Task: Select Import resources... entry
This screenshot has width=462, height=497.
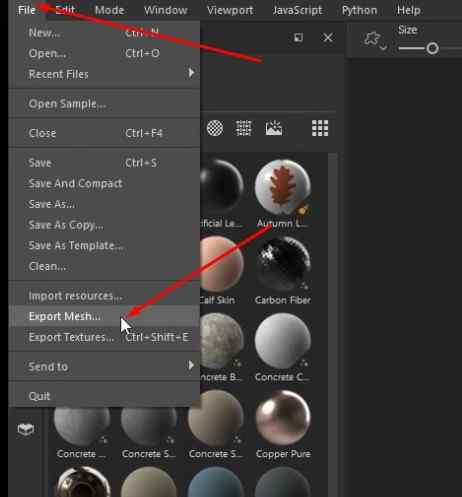Action: tap(104, 296)
